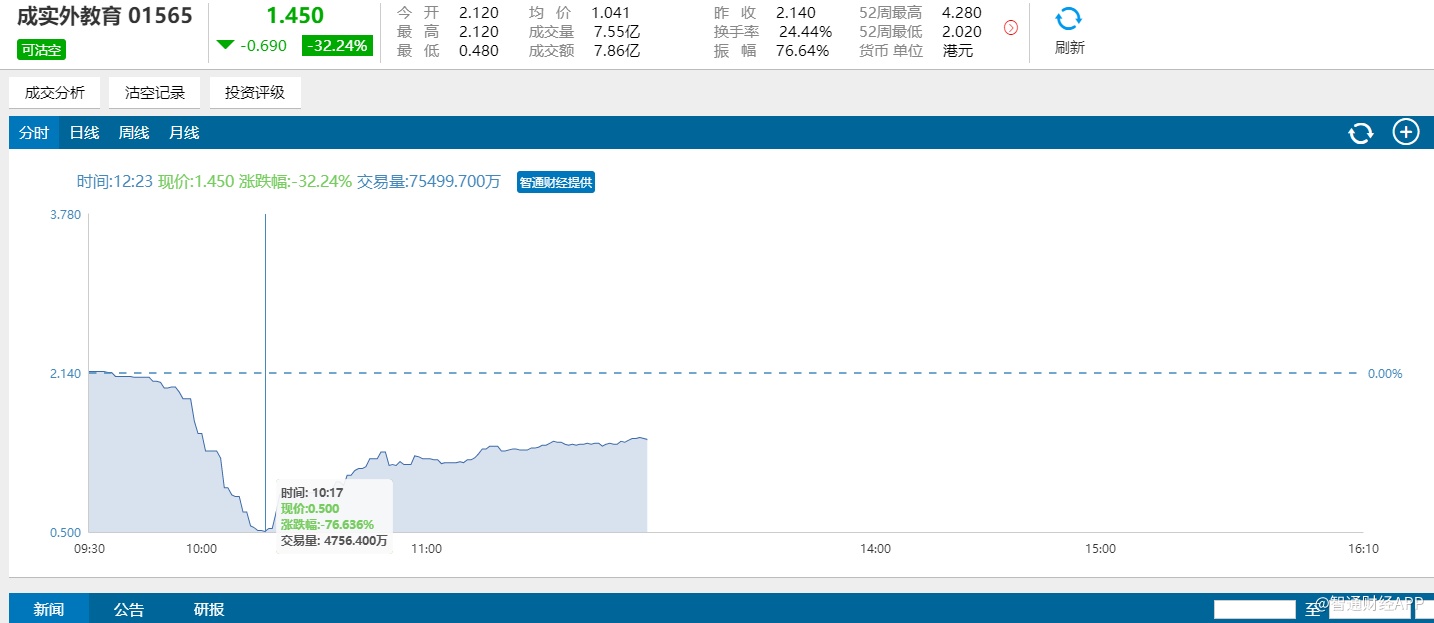
Task: Click the start date input field
Action: tap(1255, 609)
